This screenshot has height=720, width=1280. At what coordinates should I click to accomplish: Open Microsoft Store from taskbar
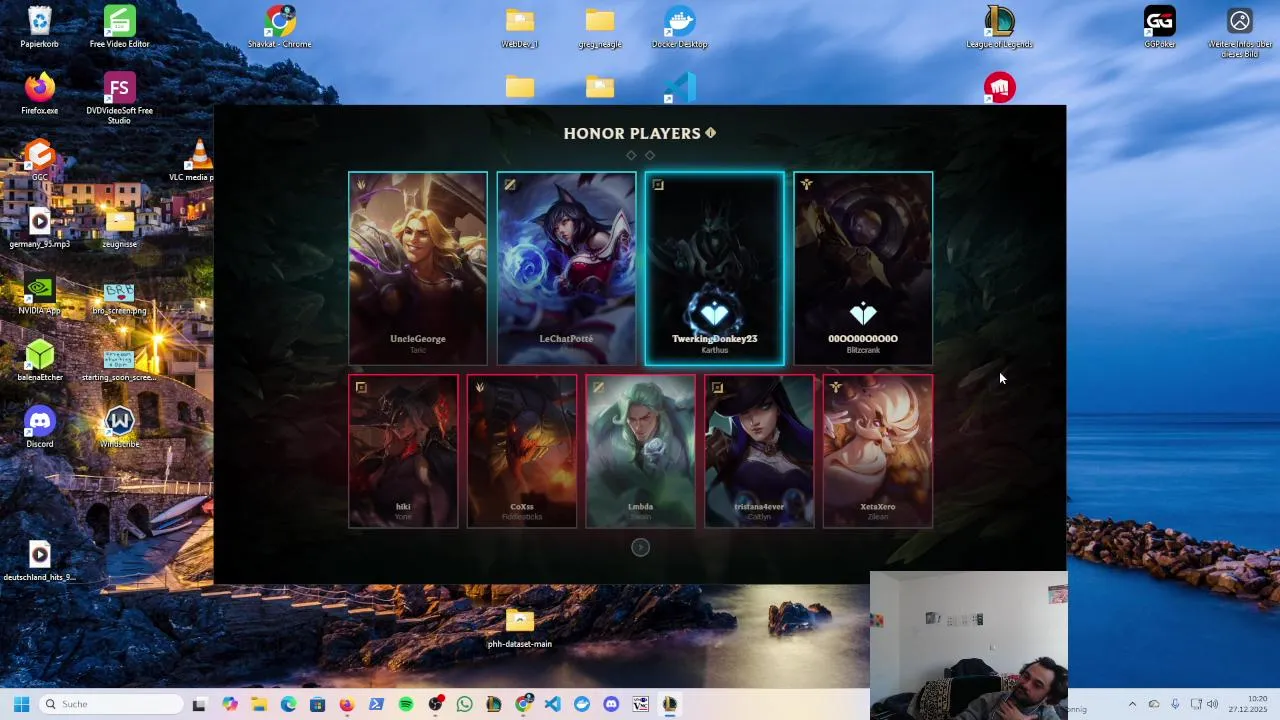(x=317, y=704)
